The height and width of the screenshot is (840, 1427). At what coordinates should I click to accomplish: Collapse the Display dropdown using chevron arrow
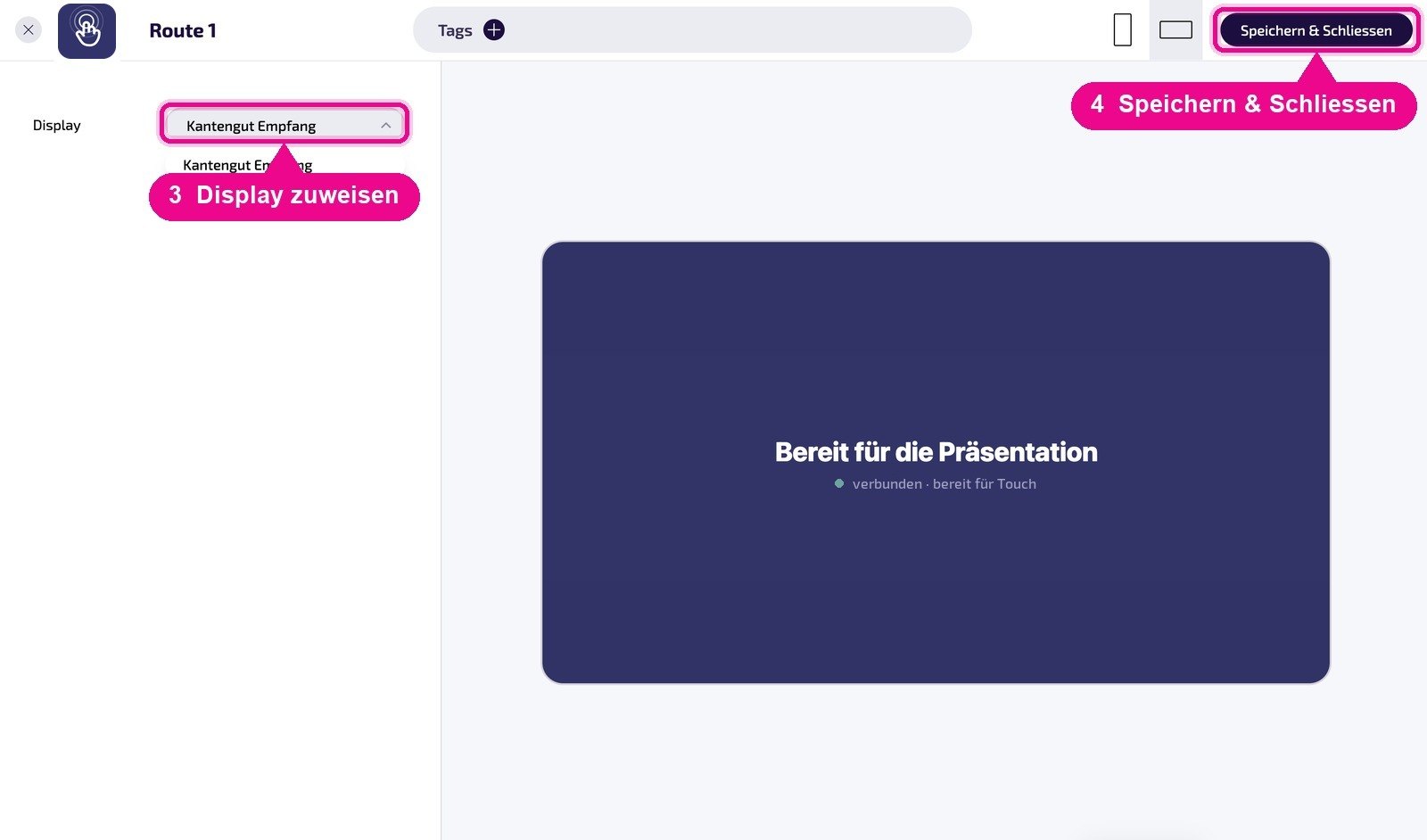click(x=385, y=126)
